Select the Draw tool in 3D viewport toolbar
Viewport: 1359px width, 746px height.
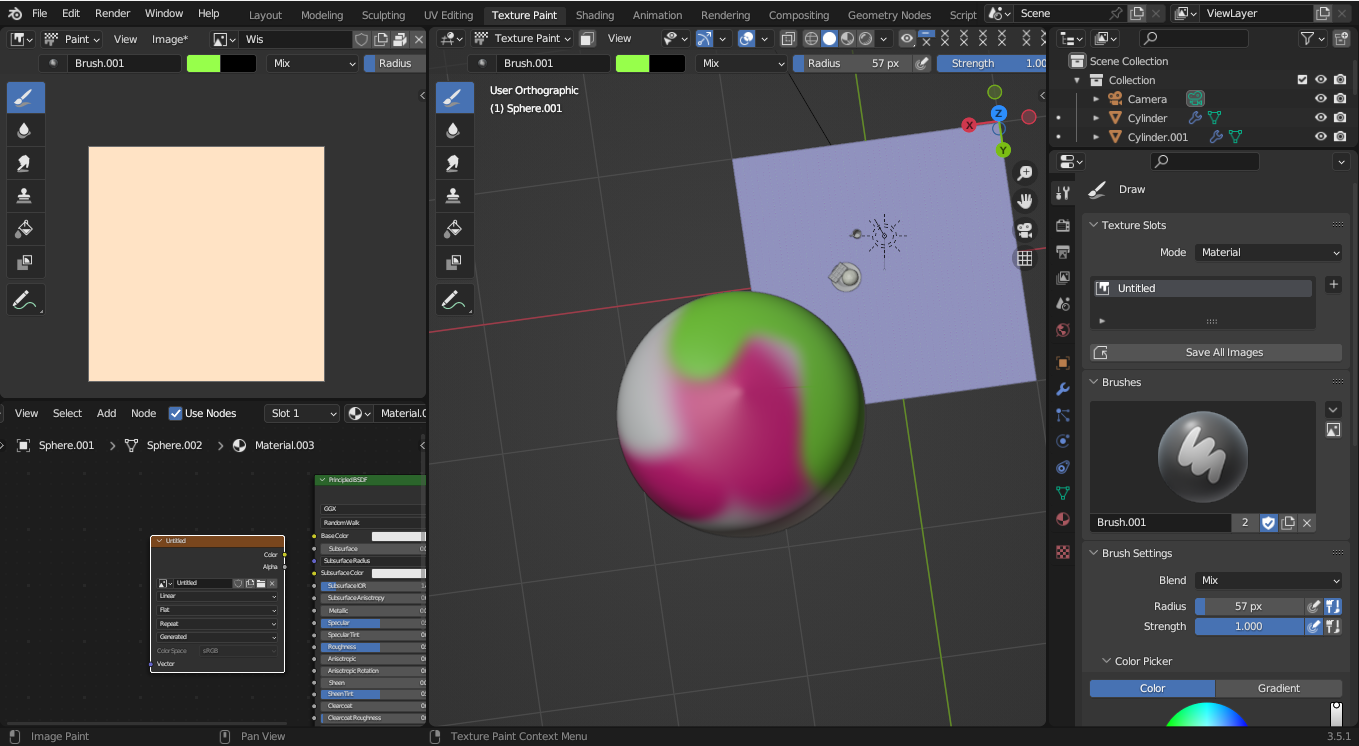[454, 98]
